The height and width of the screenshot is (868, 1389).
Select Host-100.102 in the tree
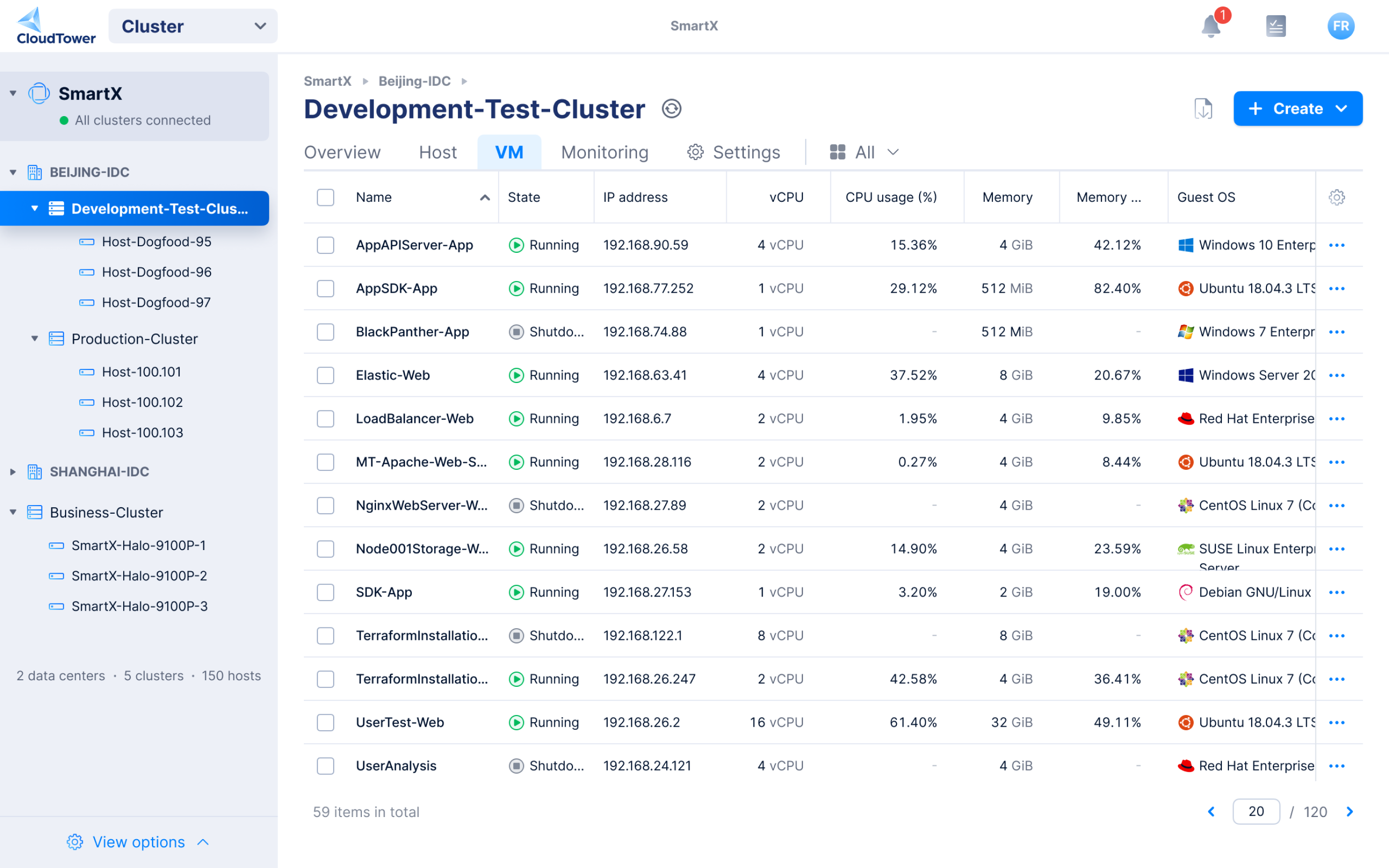point(142,402)
